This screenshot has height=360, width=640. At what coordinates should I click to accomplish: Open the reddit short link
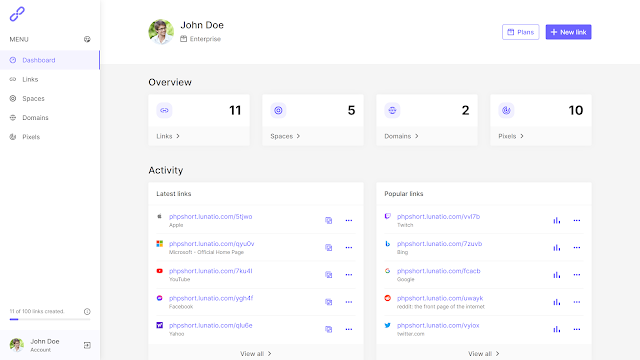click(440, 298)
